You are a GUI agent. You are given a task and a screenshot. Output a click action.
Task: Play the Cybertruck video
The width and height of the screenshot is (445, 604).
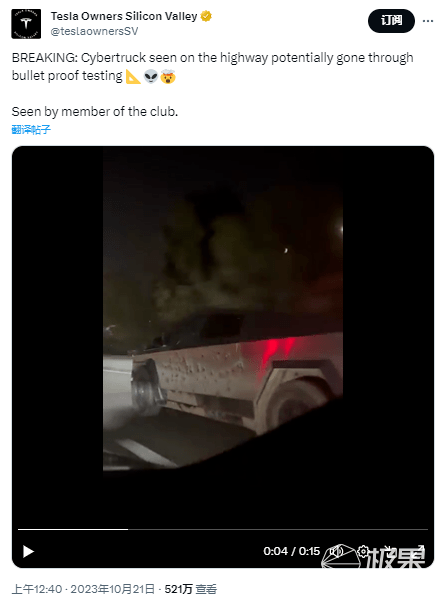coord(28,551)
